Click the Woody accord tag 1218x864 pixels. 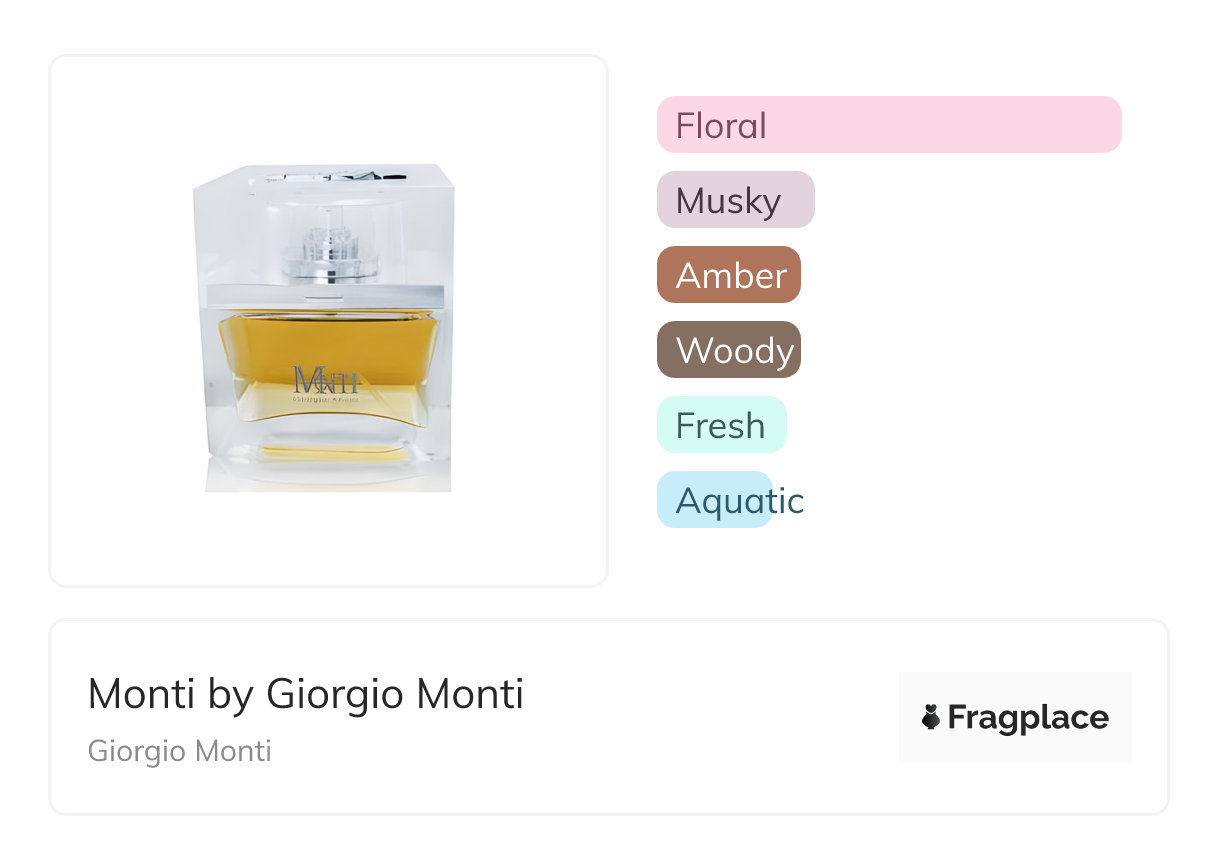click(x=728, y=350)
